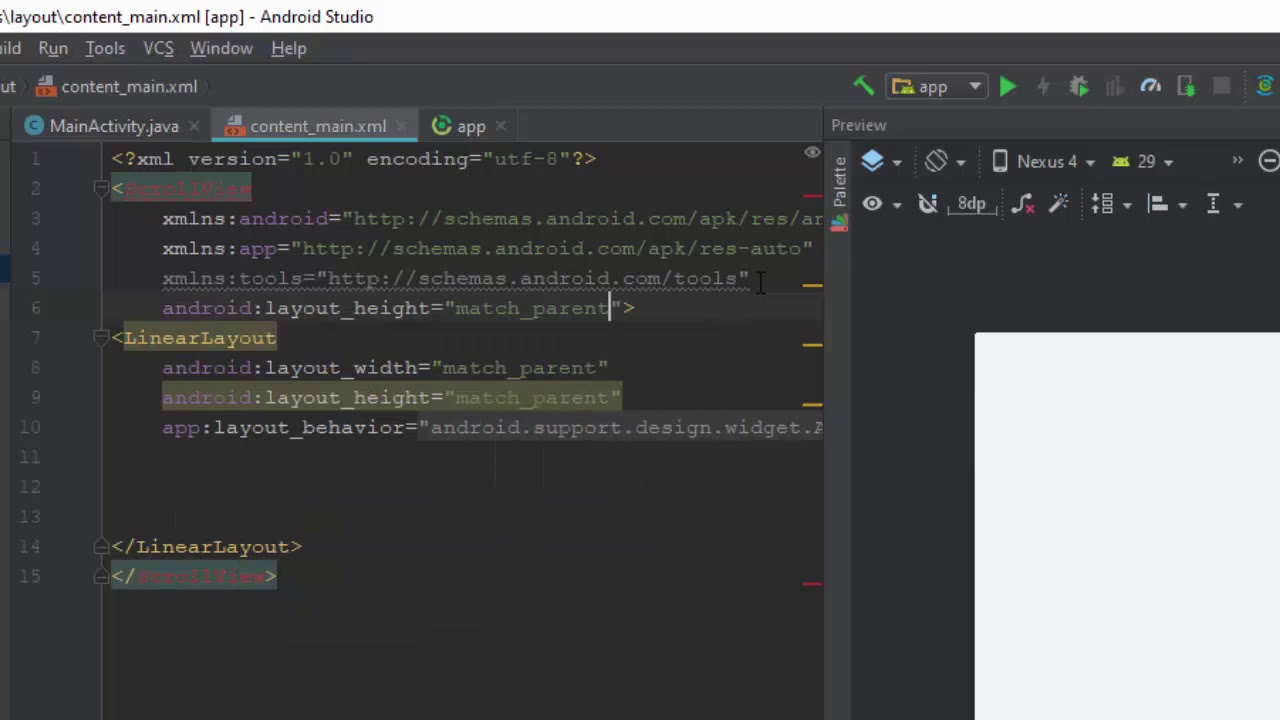Screen dimensions: 1280x720
Task: Open the Window menu
Action: (221, 48)
